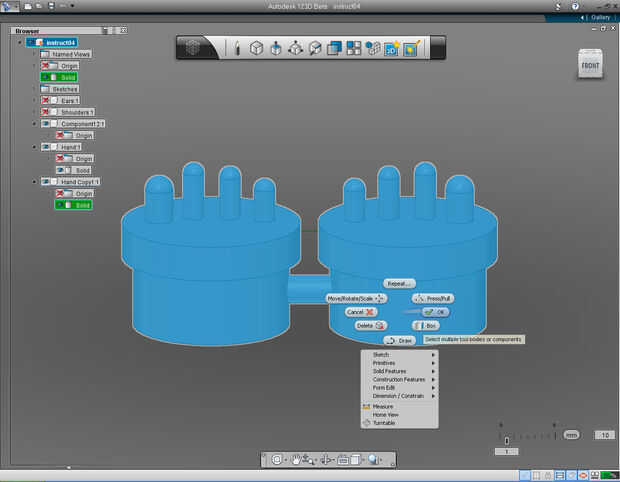Open the Materials paintbrush icon
The image size is (620, 482).
[x=412, y=48]
